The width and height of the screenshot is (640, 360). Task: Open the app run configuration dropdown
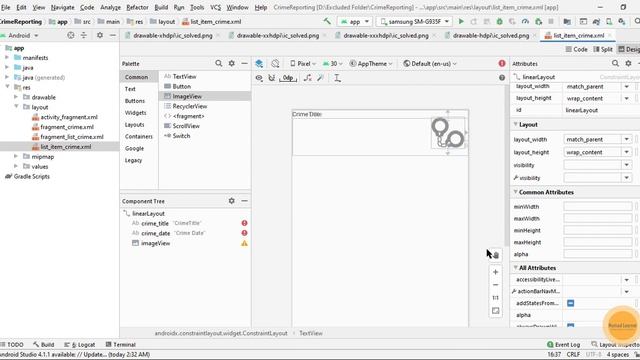(355, 22)
